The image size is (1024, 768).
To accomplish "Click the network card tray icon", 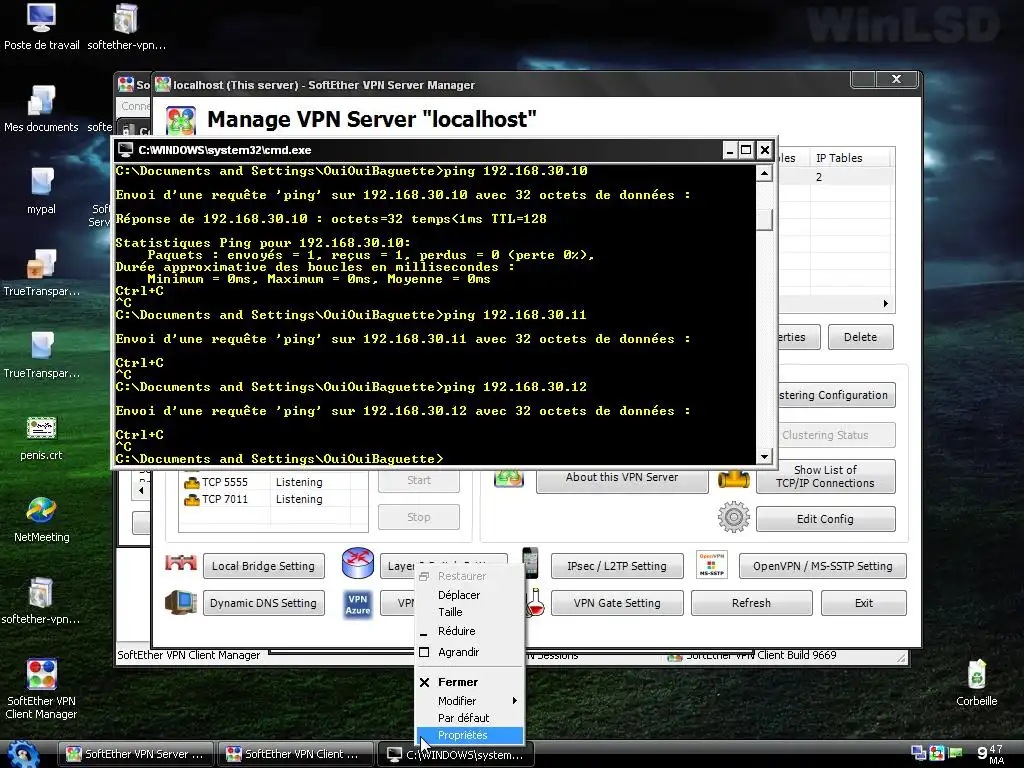I will tap(955, 753).
